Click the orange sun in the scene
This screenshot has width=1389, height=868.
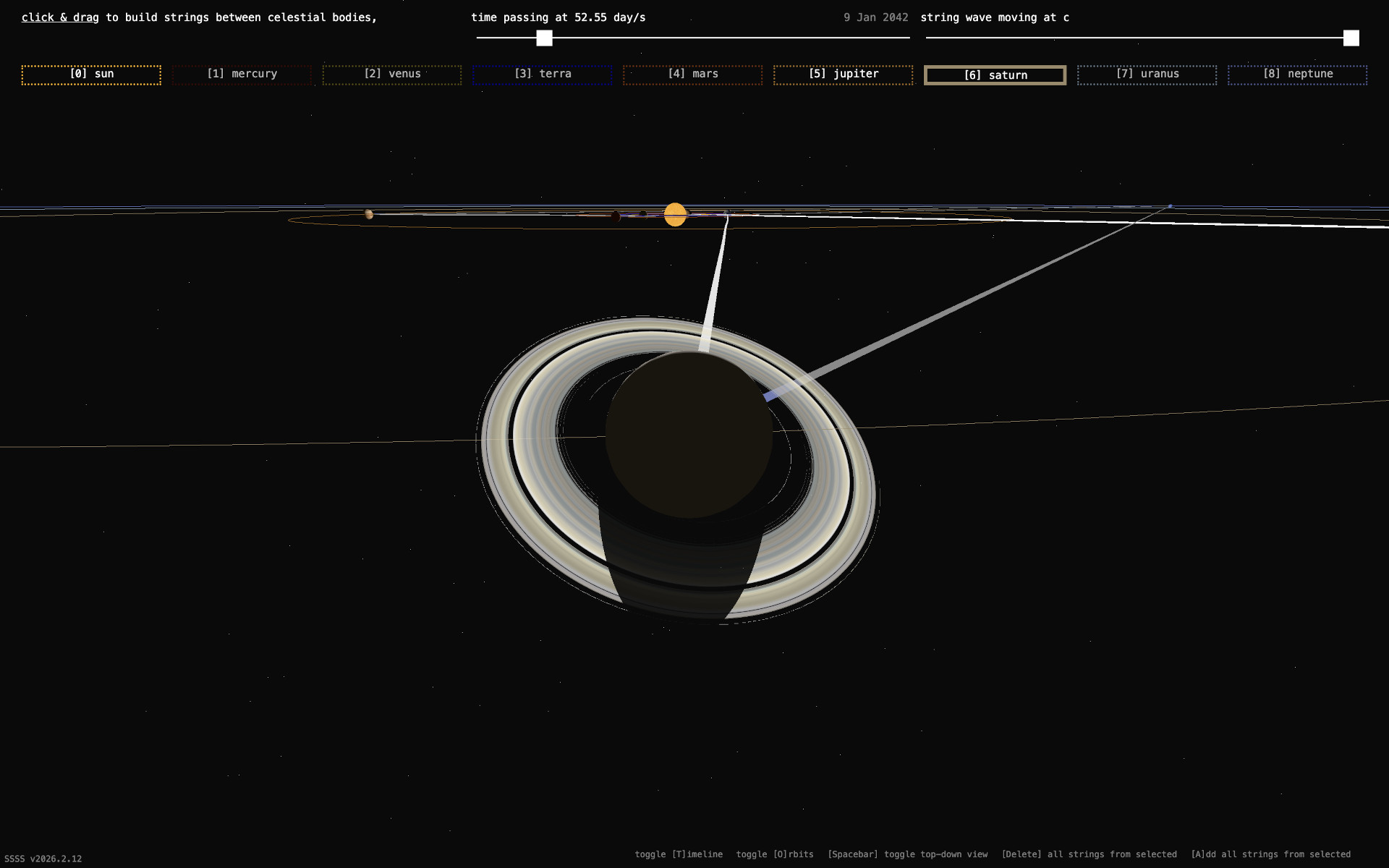675,215
